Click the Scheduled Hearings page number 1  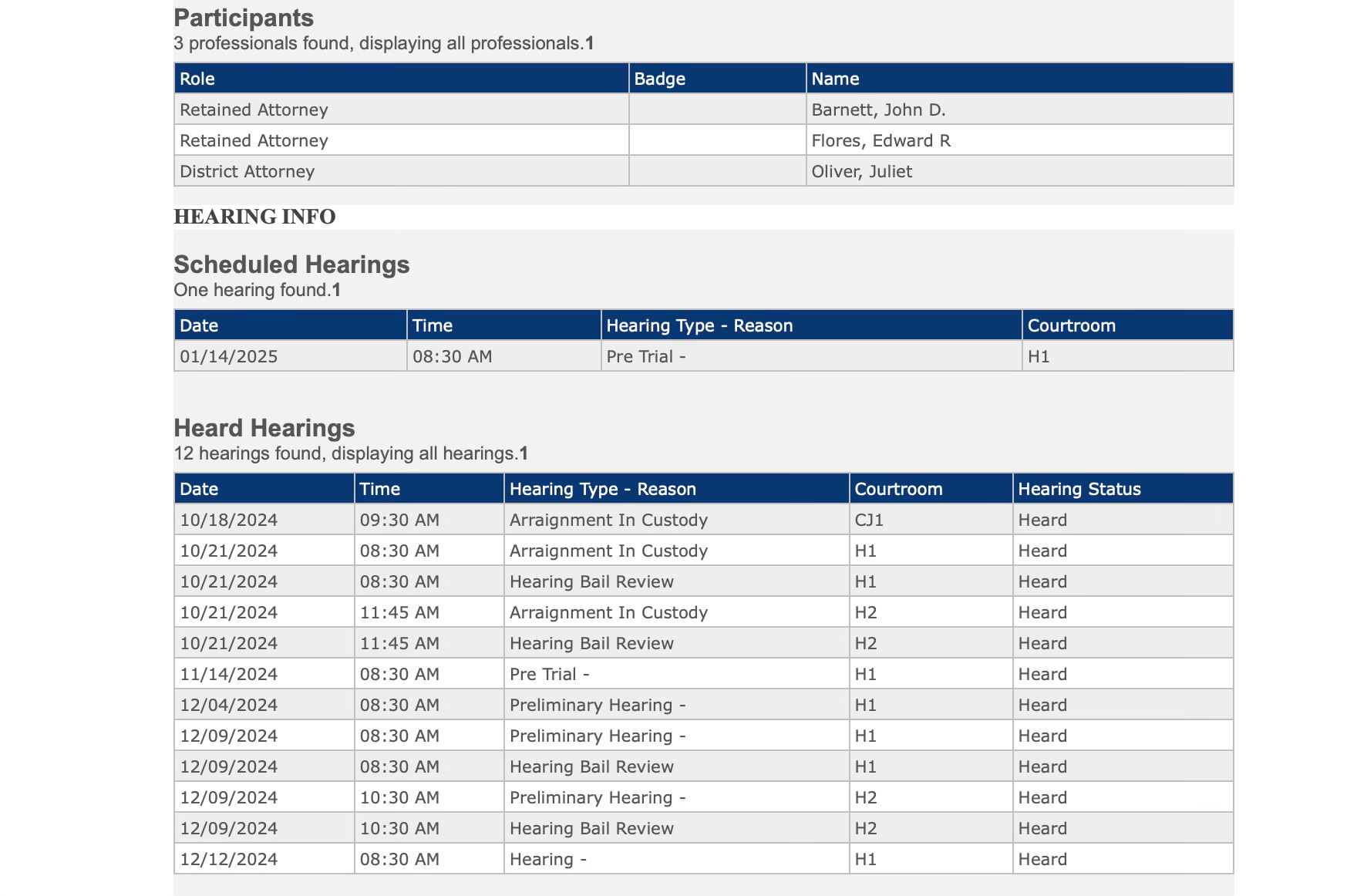click(336, 290)
